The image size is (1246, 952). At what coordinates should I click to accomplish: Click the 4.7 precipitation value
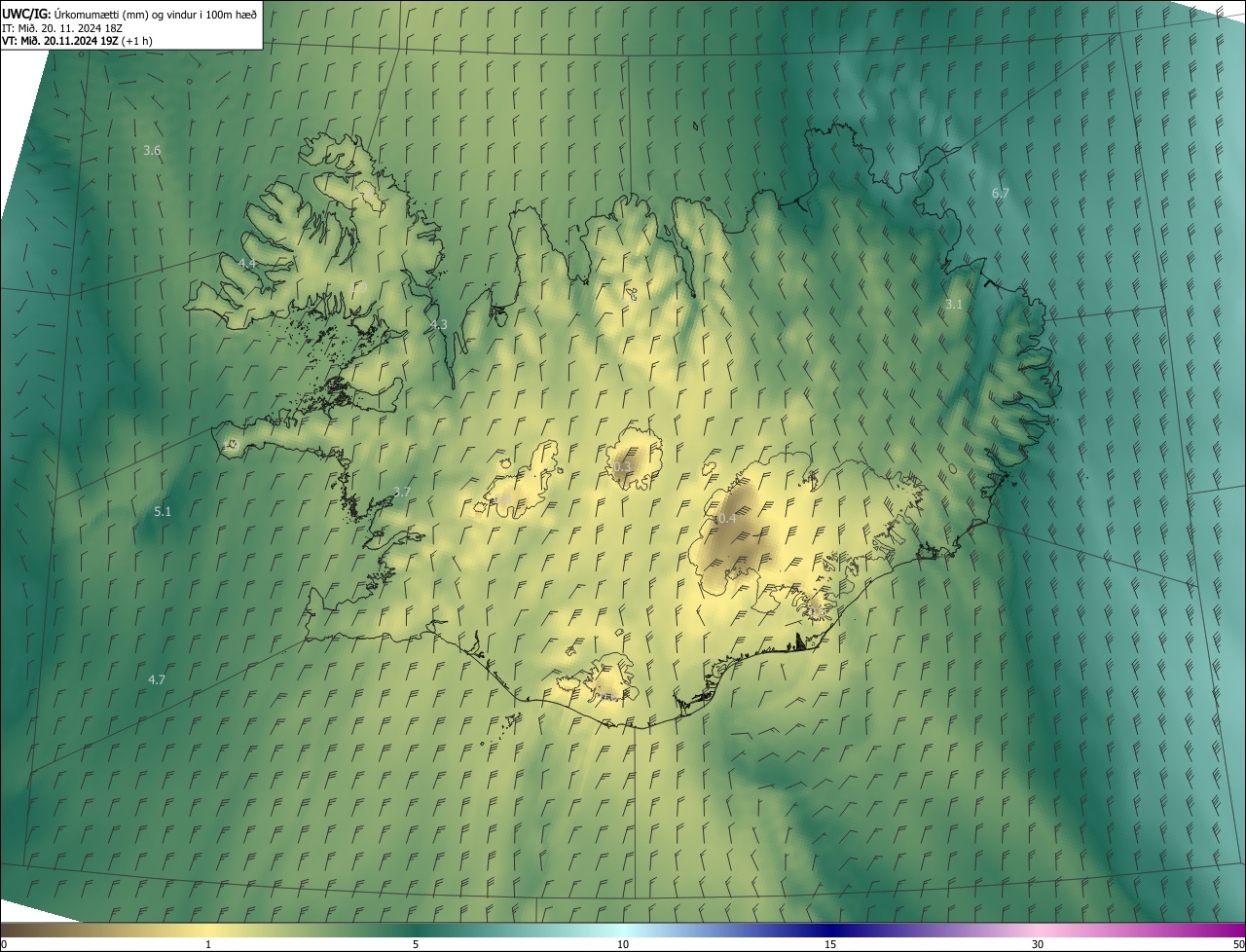click(x=156, y=679)
